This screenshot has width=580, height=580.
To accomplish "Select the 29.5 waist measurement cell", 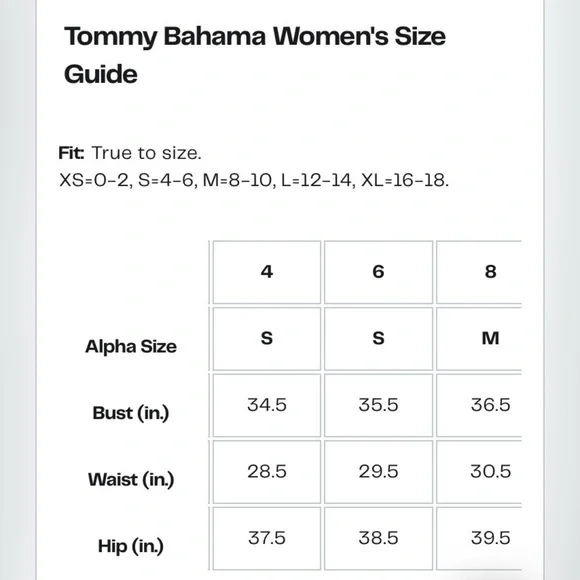I will (x=378, y=472).
